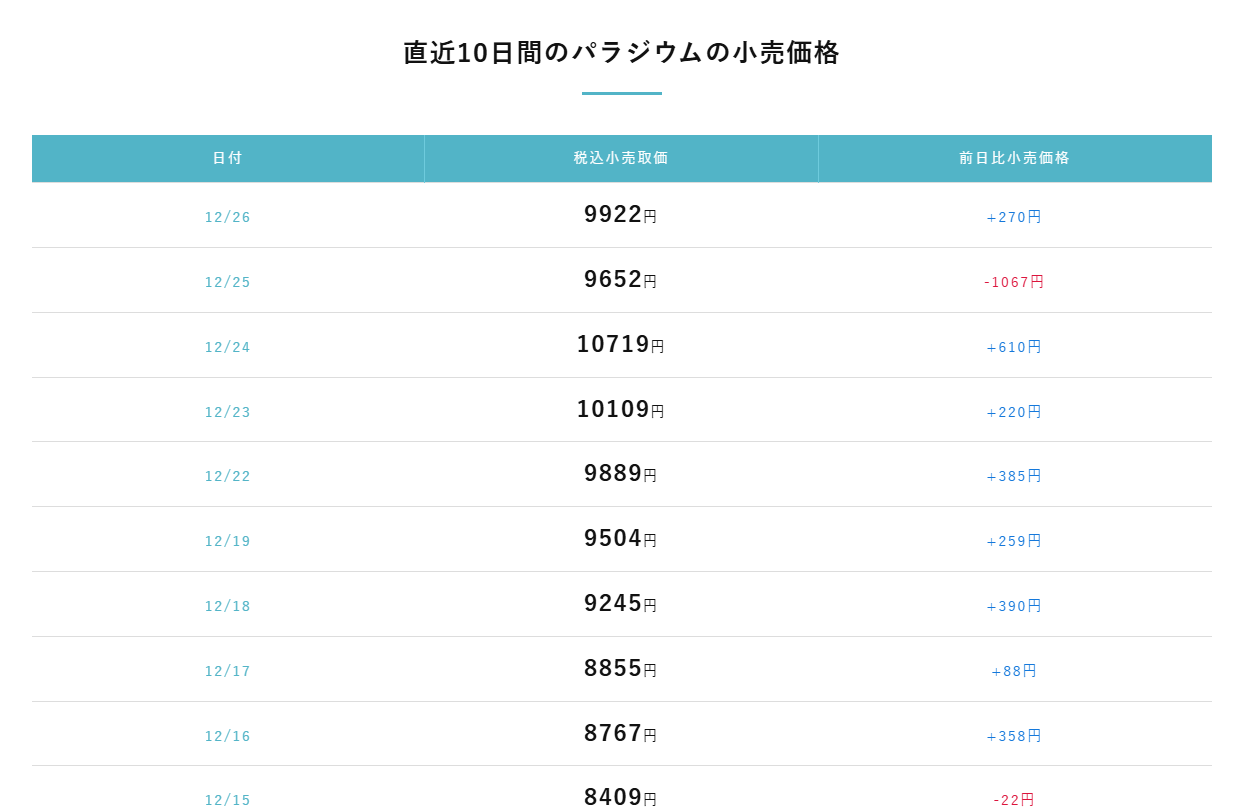Select the 12/26 date entry
This screenshot has height=809, width=1247.
tap(228, 217)
